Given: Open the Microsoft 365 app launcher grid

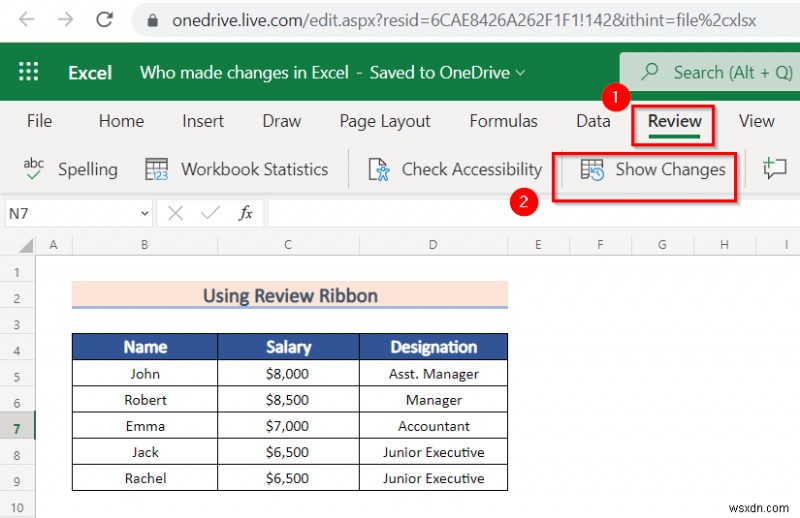Looking at the screenshot, I should 29,72.
